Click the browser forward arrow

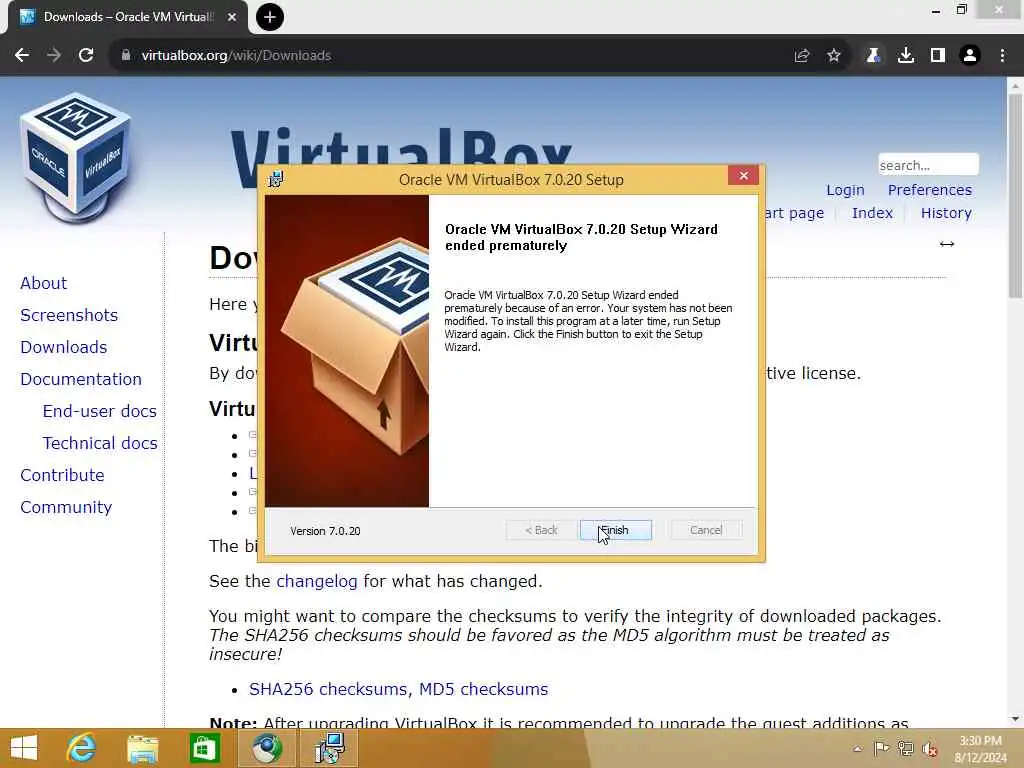tap(54, 56)
